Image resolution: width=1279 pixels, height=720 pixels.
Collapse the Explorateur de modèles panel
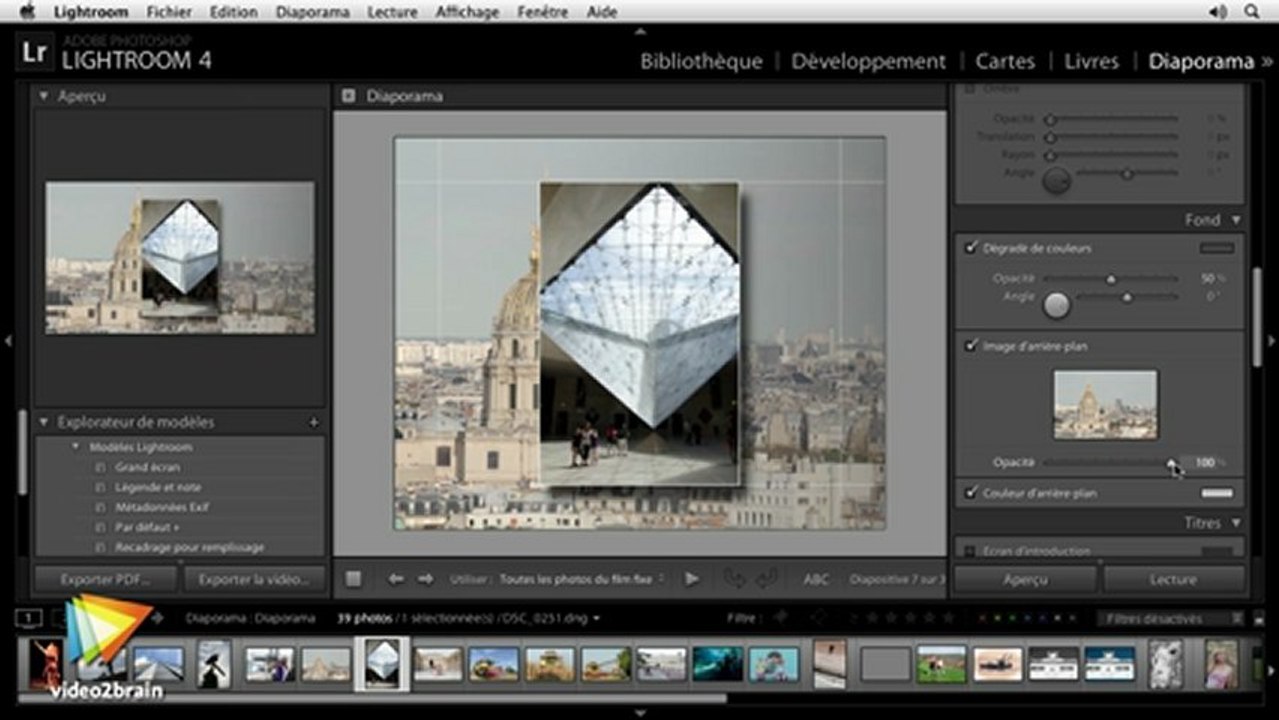[x=44, y=422]
